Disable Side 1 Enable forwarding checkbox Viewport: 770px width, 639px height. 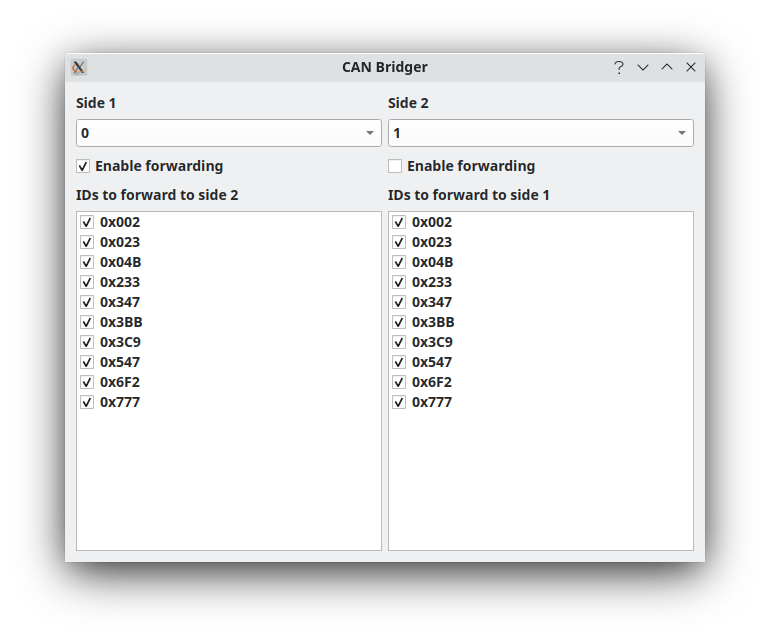click(83, 166)
